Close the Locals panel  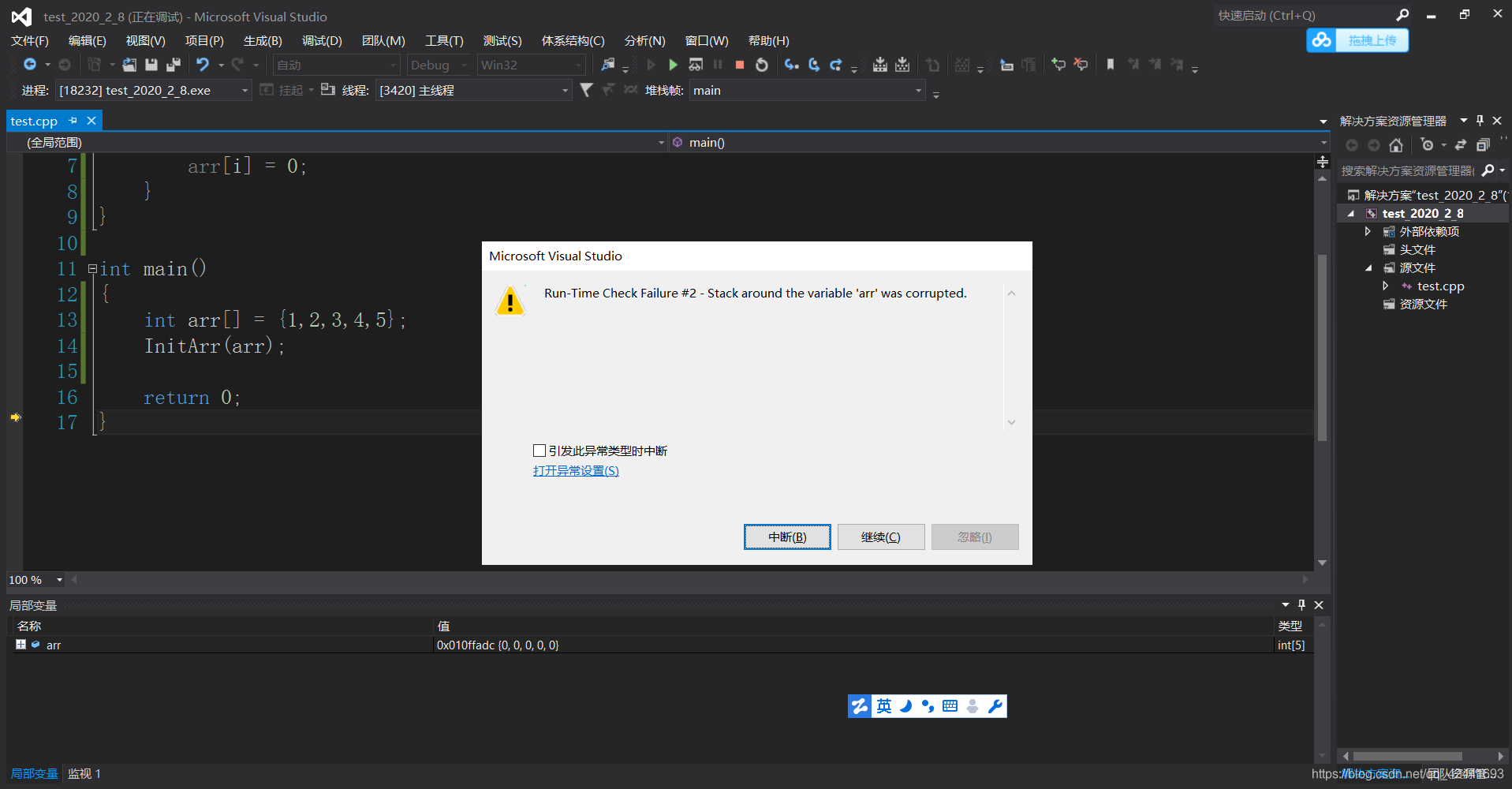click(x=1319, y=605)
